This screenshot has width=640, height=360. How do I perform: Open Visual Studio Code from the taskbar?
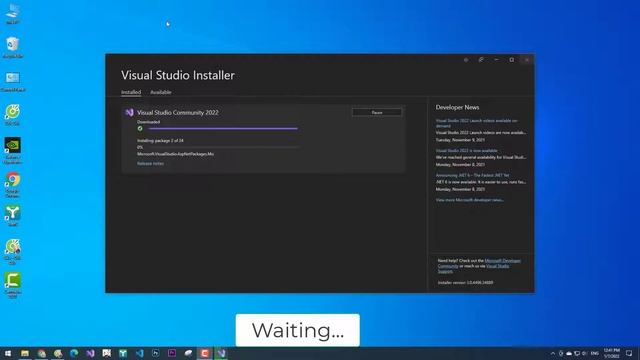[139, 353]
